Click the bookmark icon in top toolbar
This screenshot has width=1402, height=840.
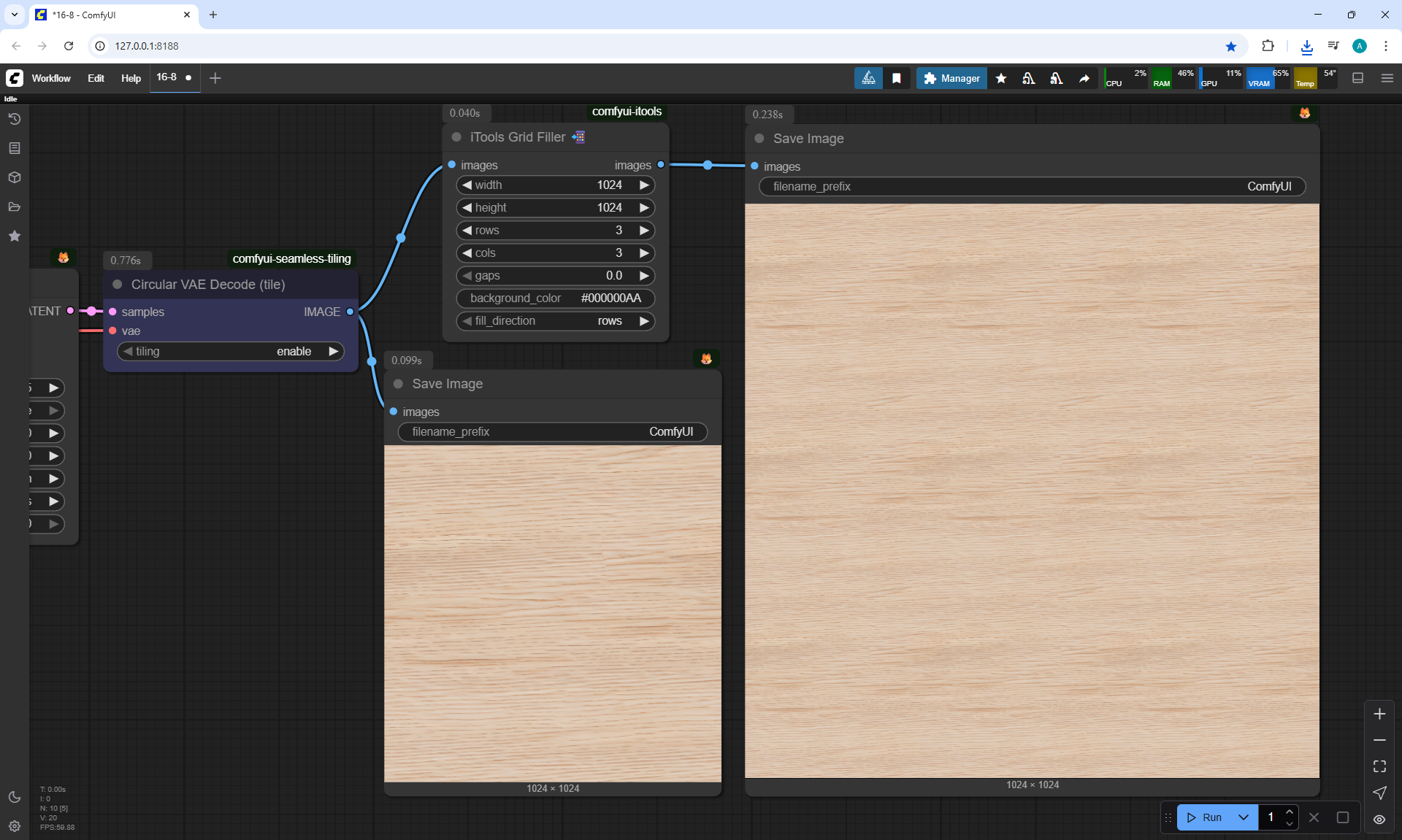(x=897, y=78)
